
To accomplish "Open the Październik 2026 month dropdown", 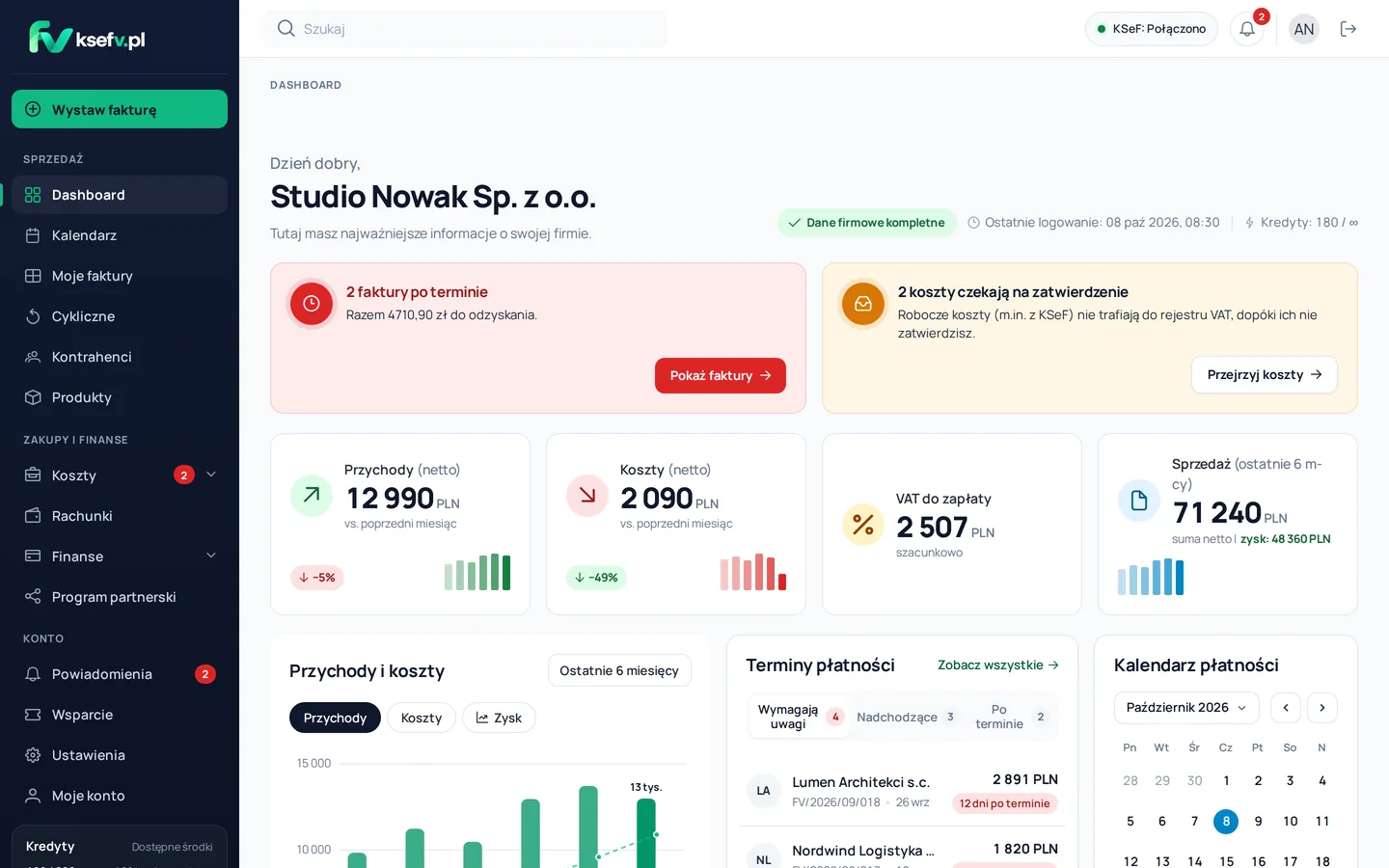I will point(1186,708).
